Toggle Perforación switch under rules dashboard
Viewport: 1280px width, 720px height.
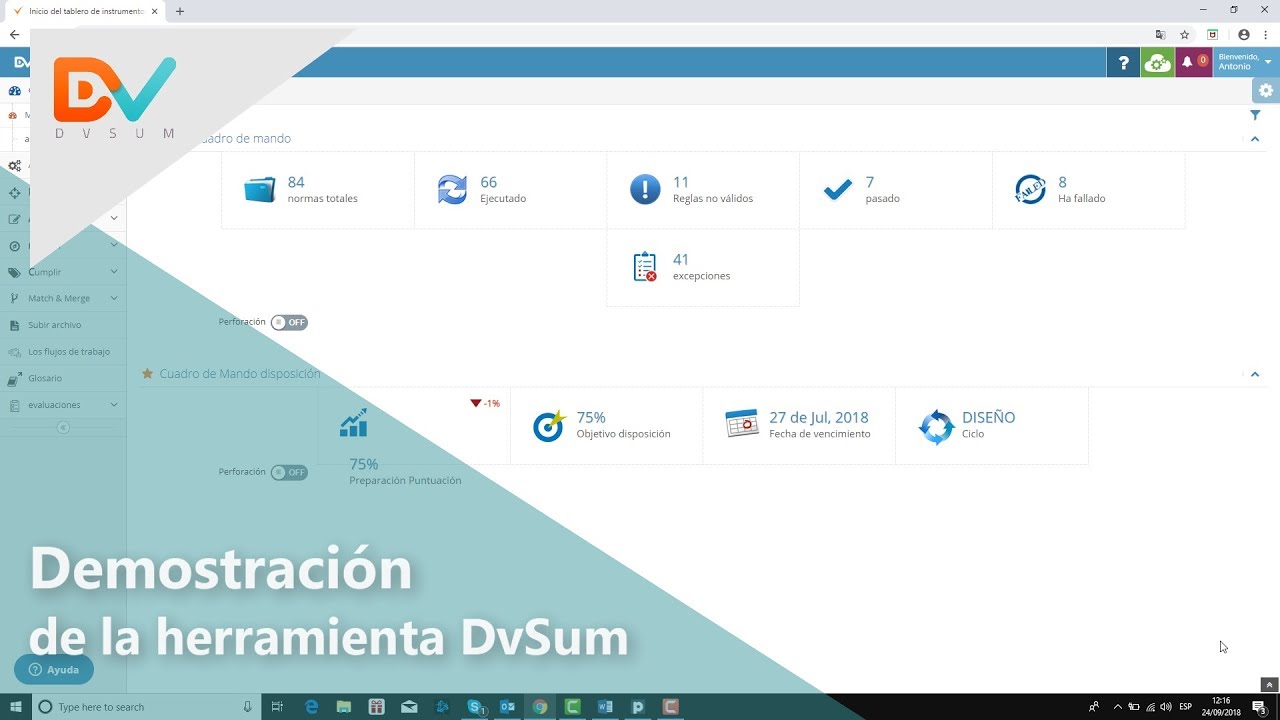tap(289, 322)
